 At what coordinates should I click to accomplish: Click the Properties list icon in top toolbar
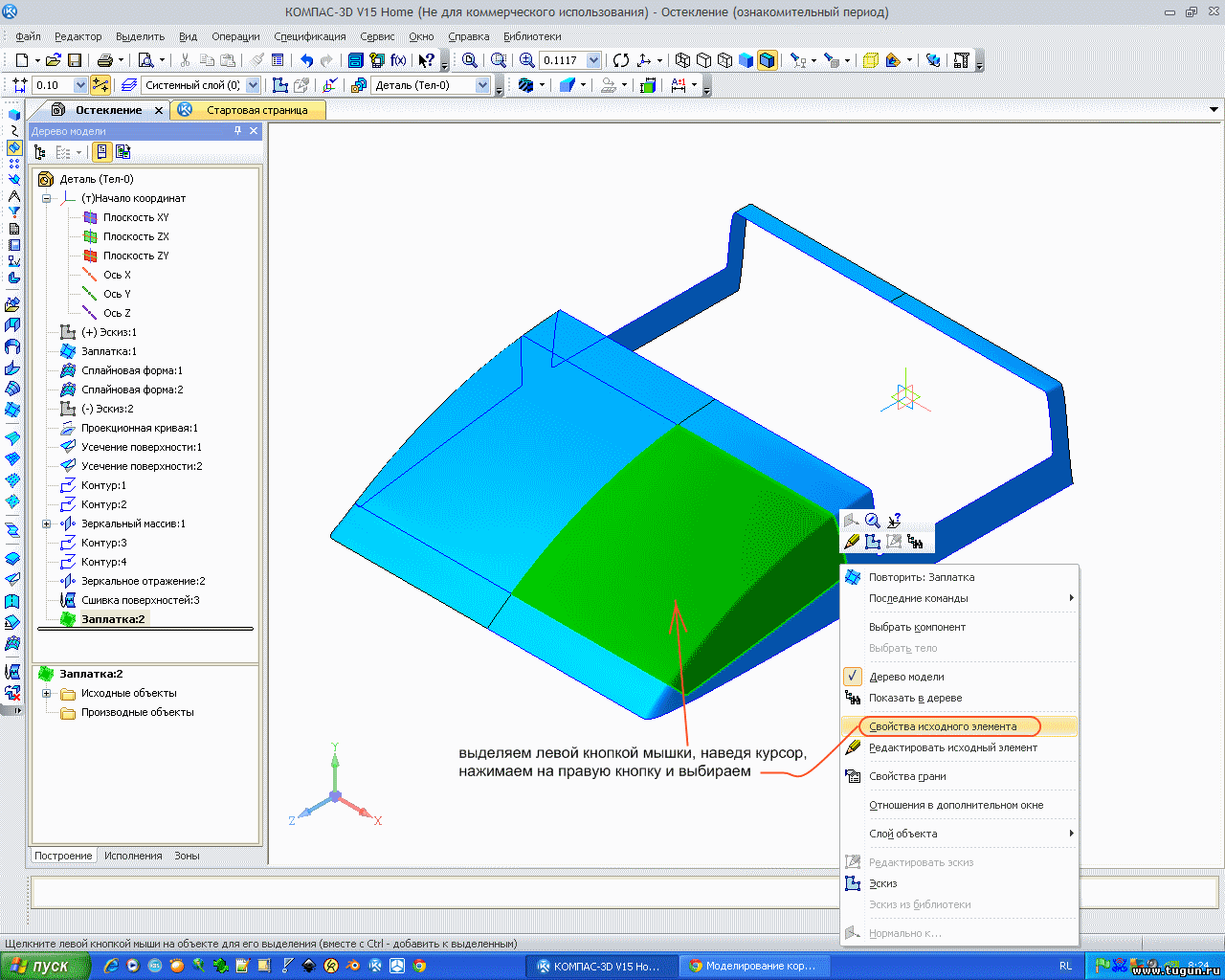pyautogui.click(x=278, y=60)
